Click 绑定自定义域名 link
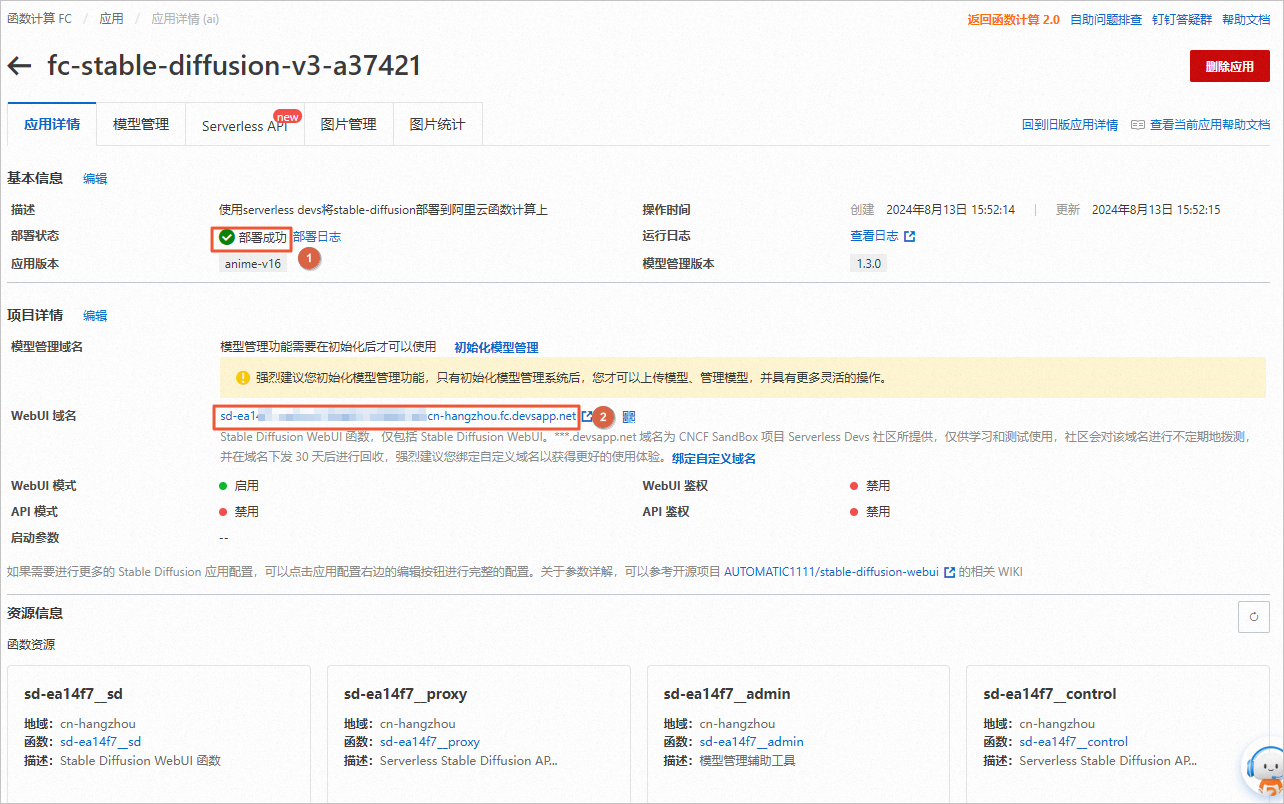 tap(714, 459)
